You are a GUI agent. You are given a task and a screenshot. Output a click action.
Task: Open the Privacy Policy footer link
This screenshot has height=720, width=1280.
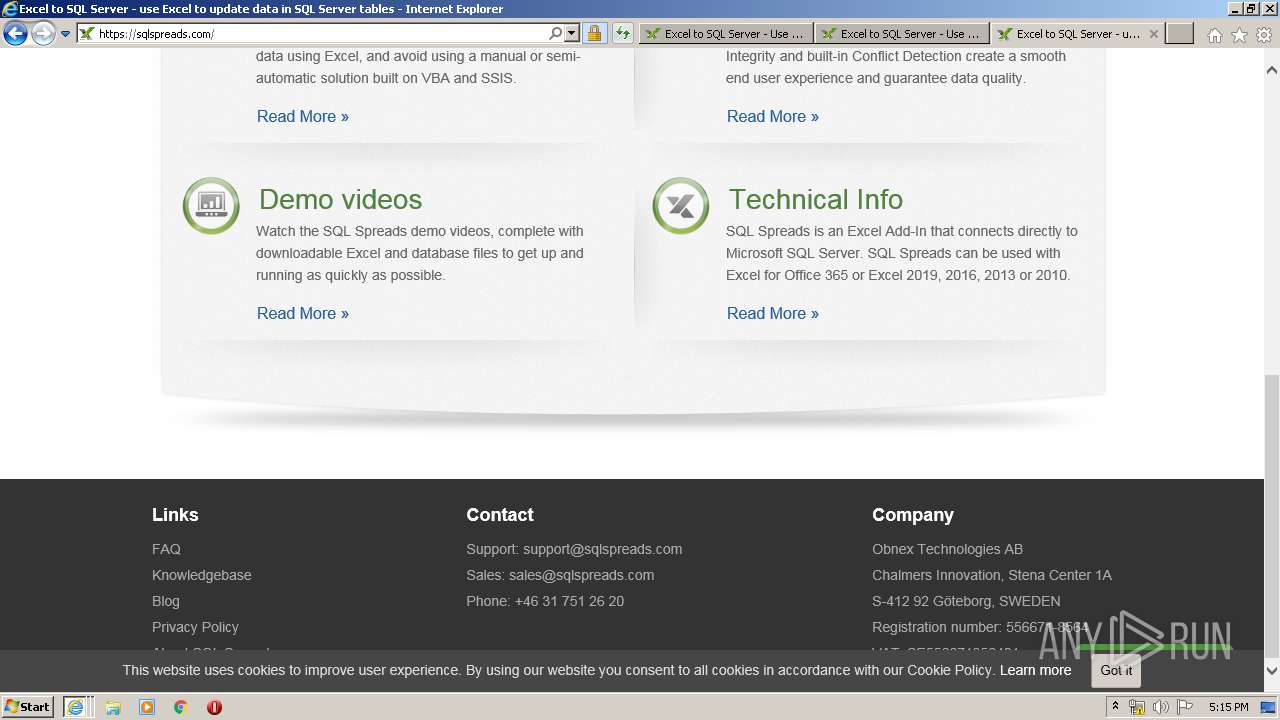tap(195, 627)
